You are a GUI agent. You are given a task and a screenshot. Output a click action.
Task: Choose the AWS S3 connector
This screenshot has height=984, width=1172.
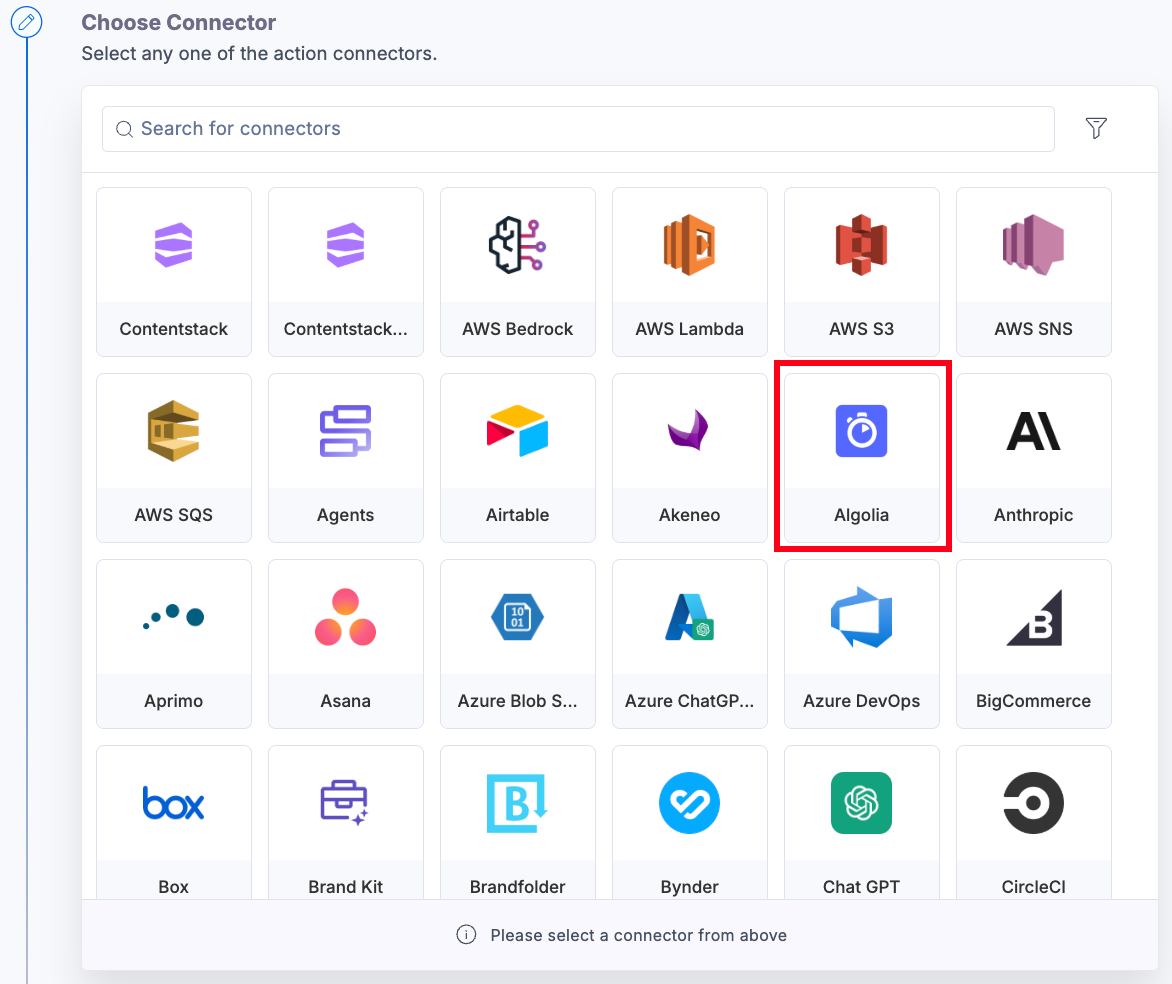[861, 271]
